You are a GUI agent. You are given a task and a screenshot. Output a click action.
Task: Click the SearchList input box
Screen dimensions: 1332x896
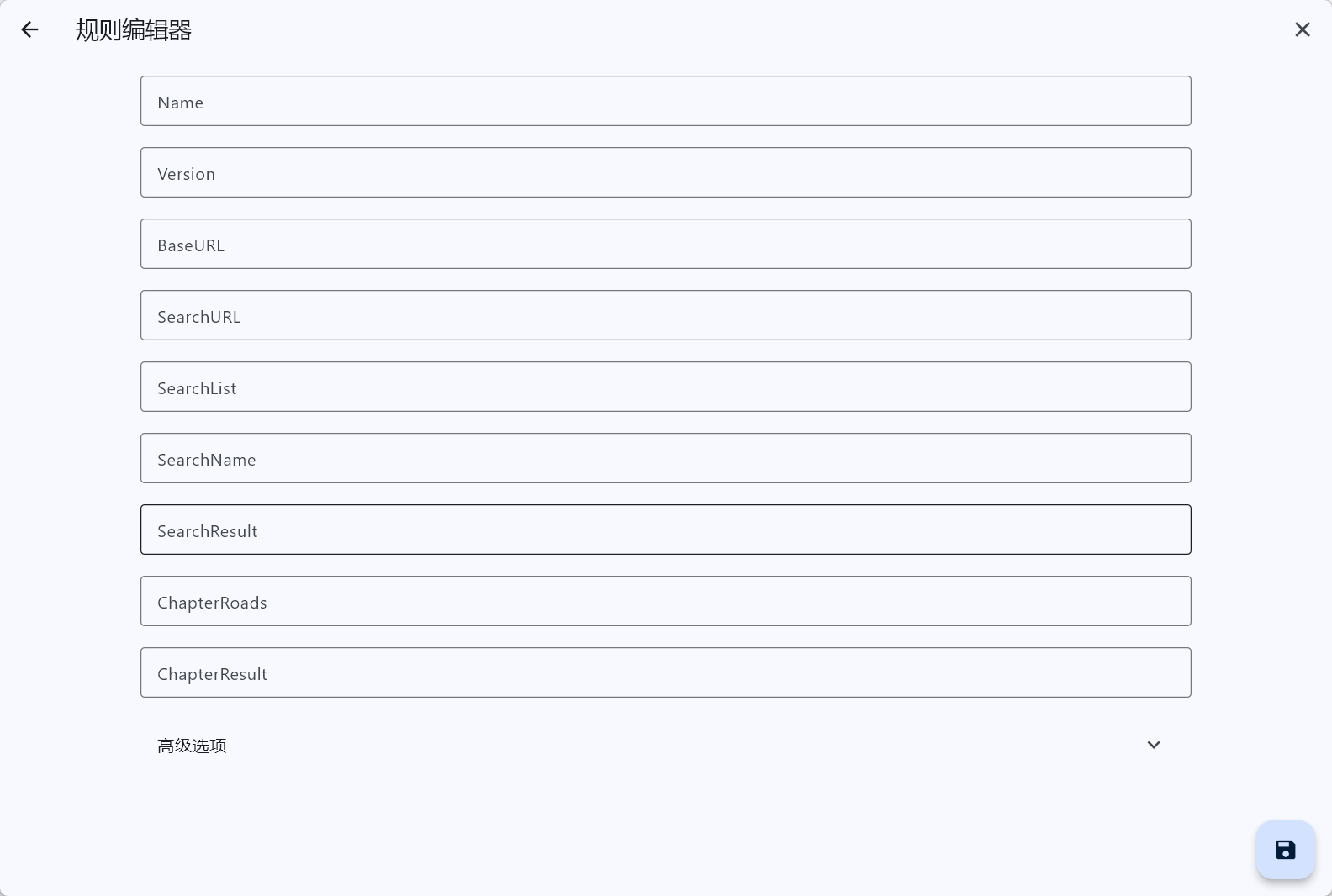665,387
